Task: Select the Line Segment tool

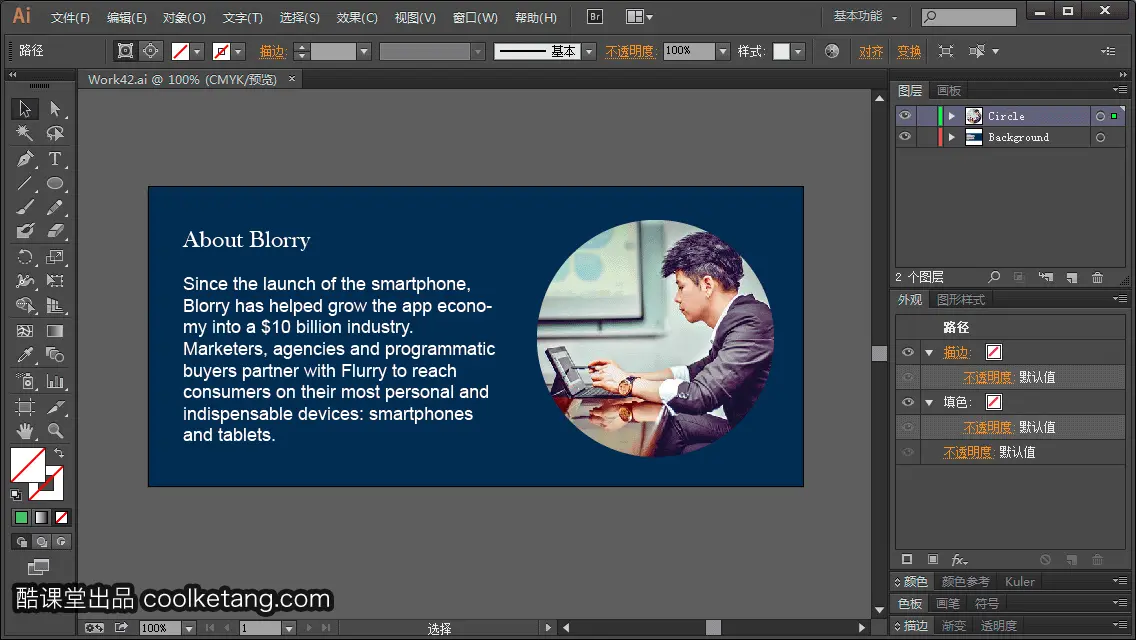Action: [25, 183]
